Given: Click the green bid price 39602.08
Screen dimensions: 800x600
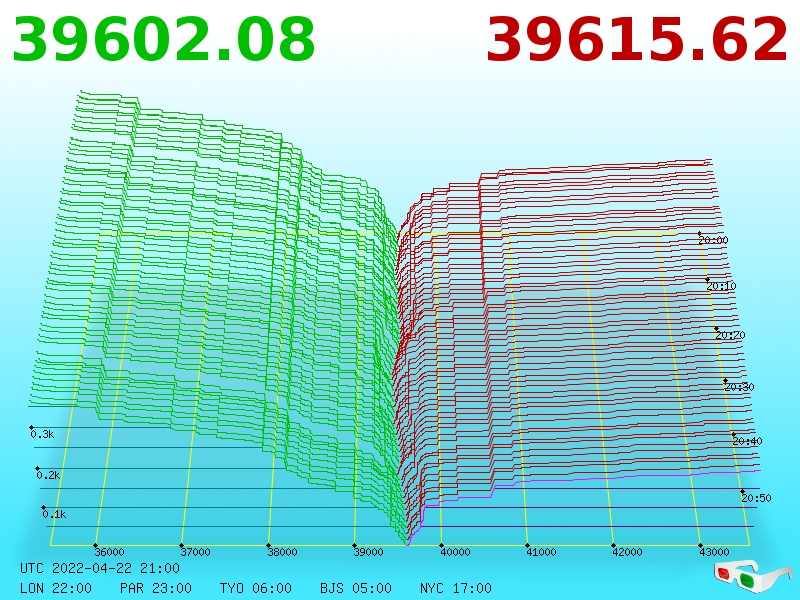Looking at the screenshot, I should point(163,40).
